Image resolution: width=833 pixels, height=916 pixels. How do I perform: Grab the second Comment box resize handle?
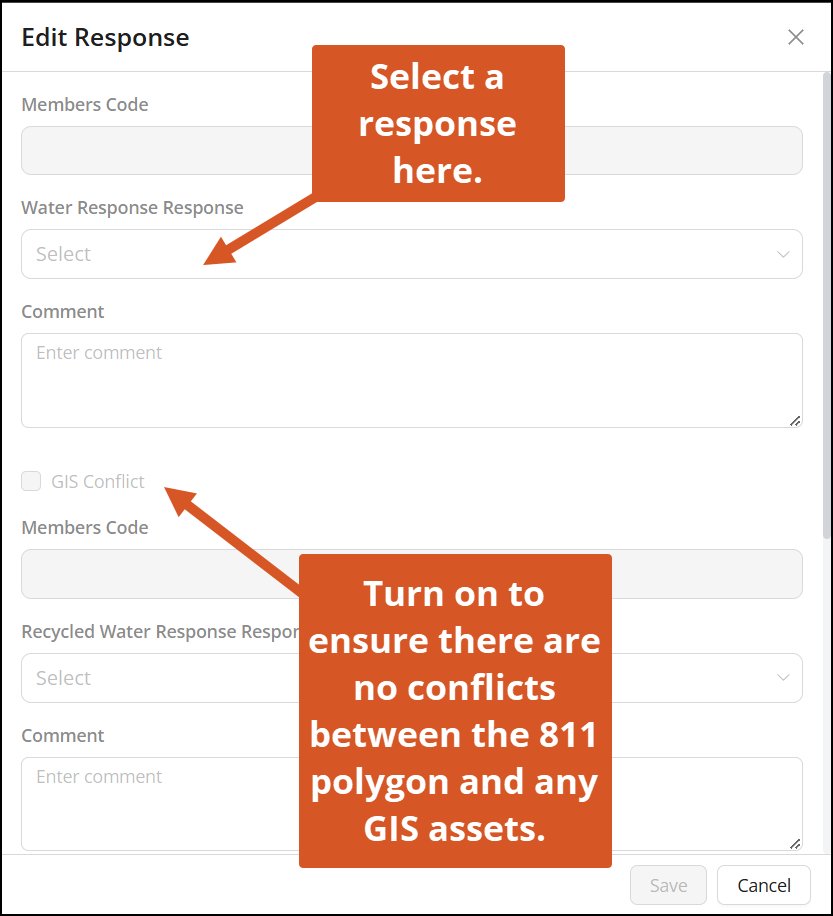795,844
